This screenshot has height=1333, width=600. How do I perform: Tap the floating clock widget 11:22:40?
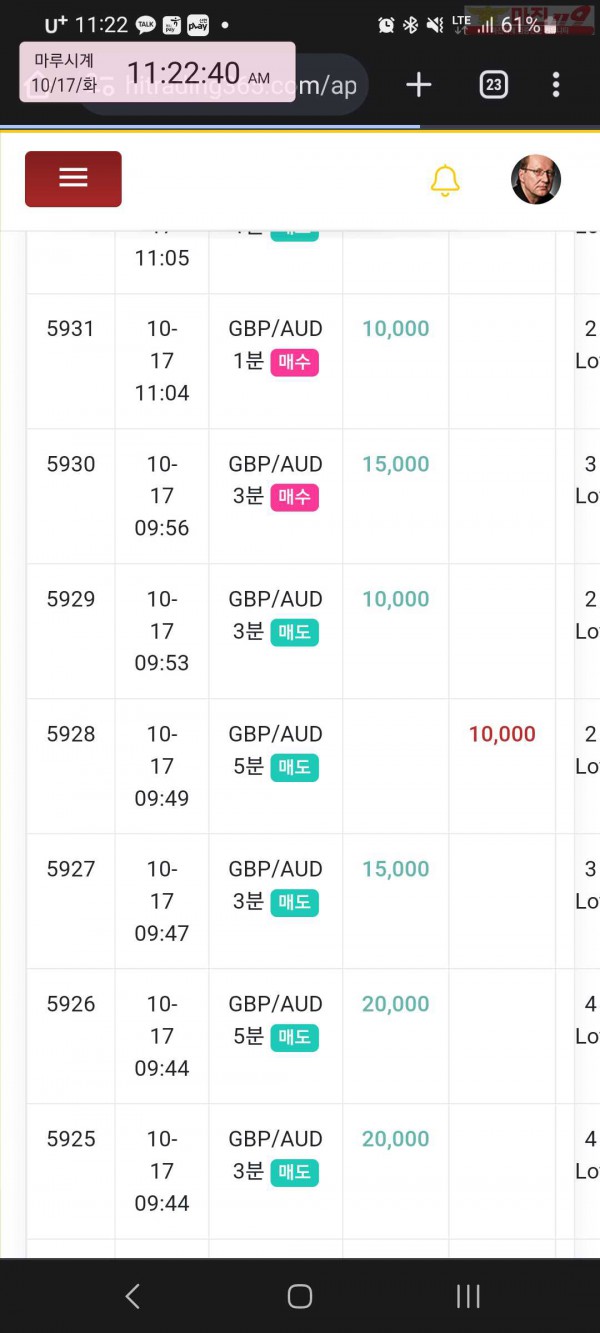coord(157,72)
